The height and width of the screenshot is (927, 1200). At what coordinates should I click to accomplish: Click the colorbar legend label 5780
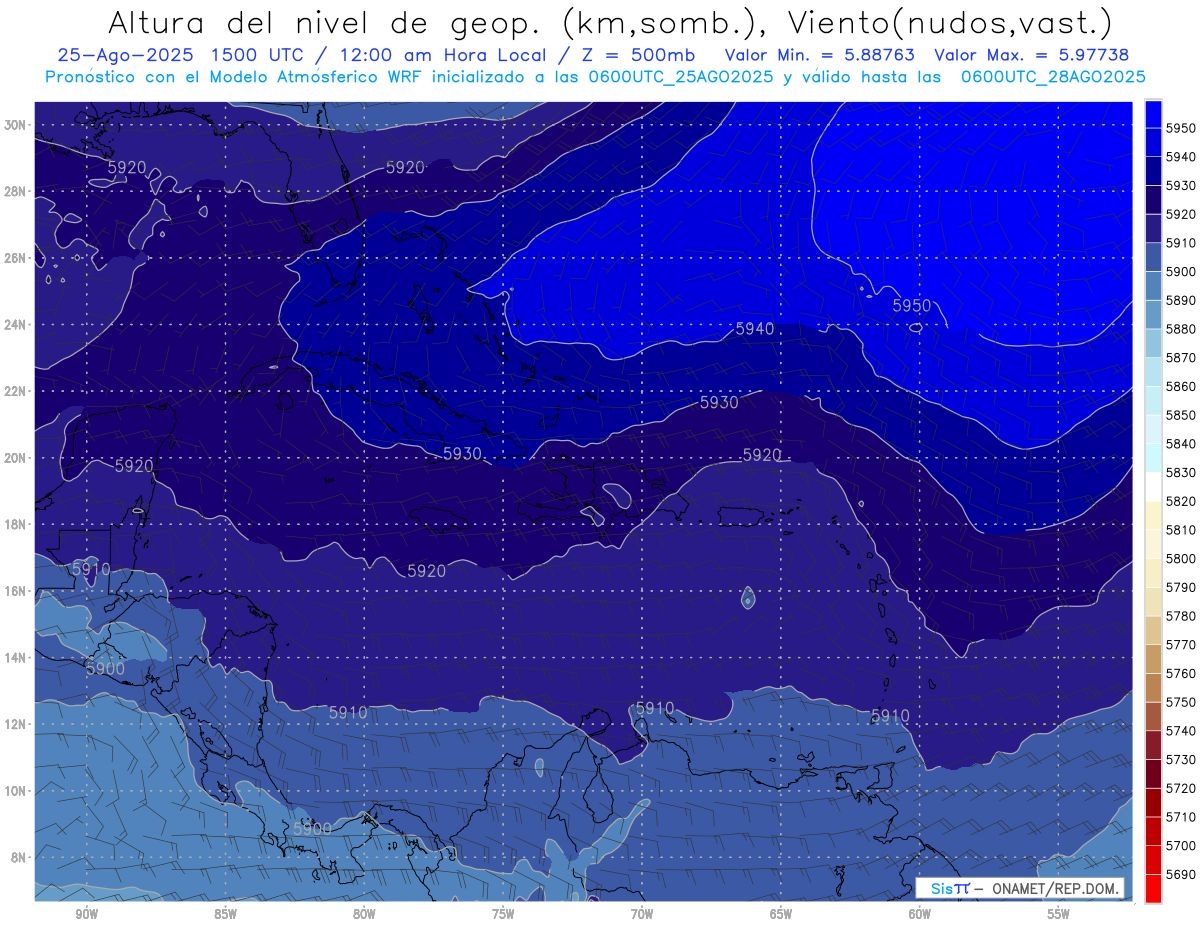(1180, 616)
